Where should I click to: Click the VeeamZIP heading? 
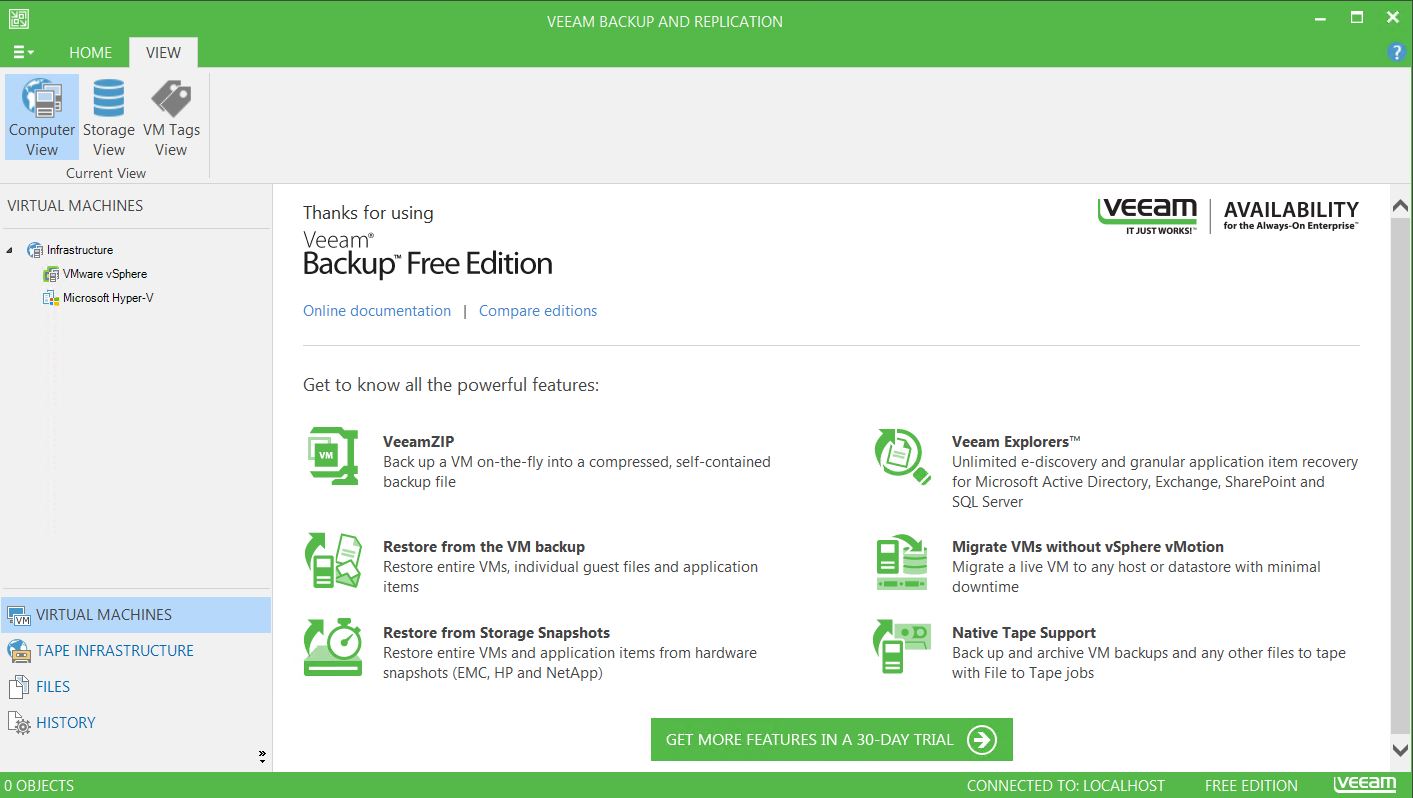(x=418, y=441)
